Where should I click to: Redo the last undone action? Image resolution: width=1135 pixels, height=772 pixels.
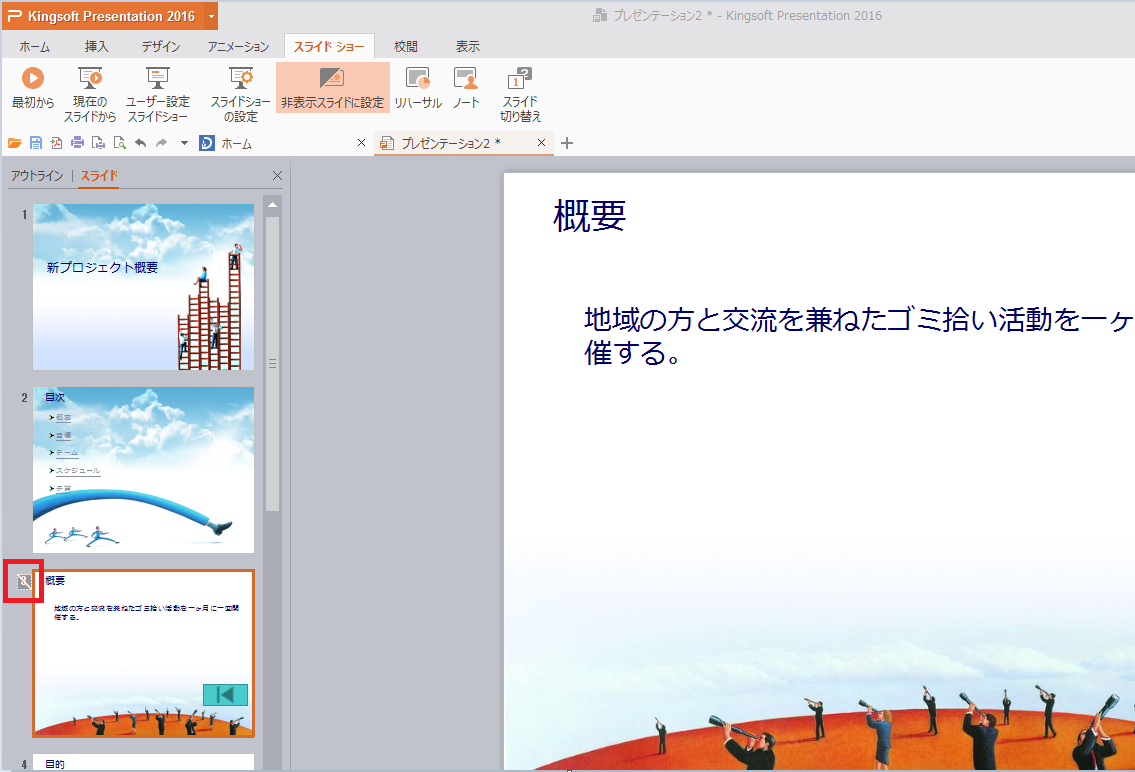[161, 143]
